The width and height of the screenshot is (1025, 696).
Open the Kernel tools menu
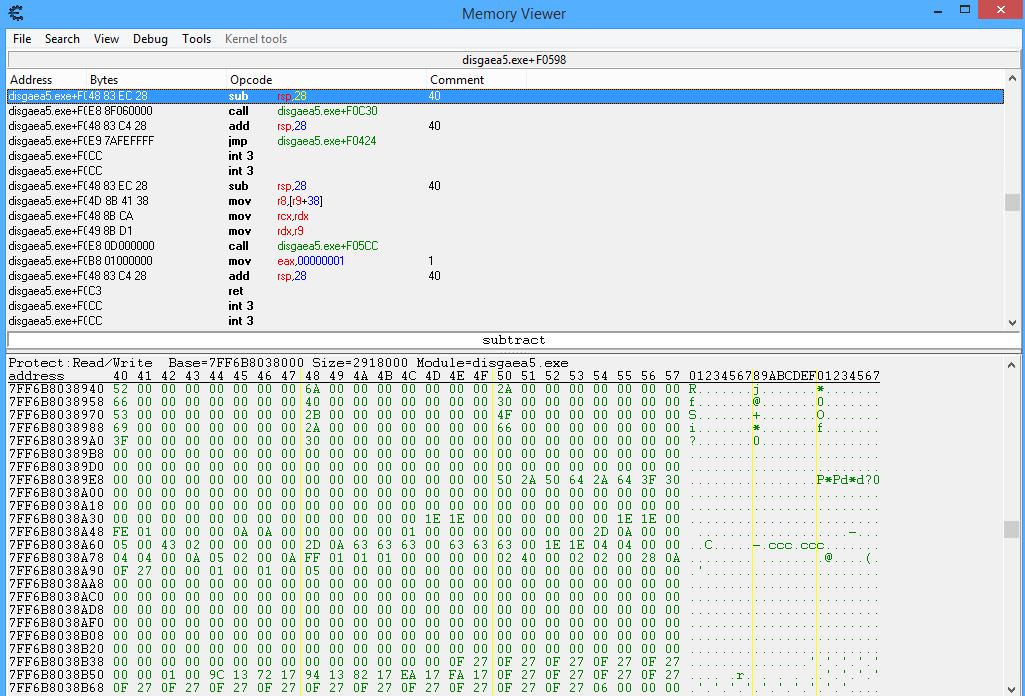coord(256,39)
